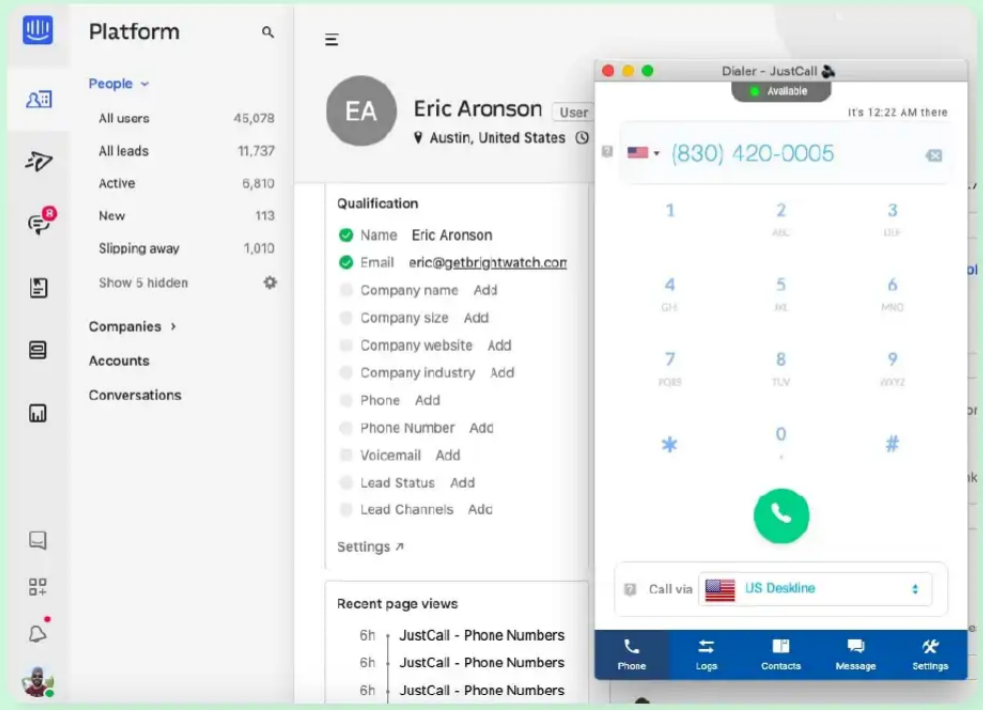Expand Show 5 hidden segments
Screen dimensions: 983x710
pos(143,283)
